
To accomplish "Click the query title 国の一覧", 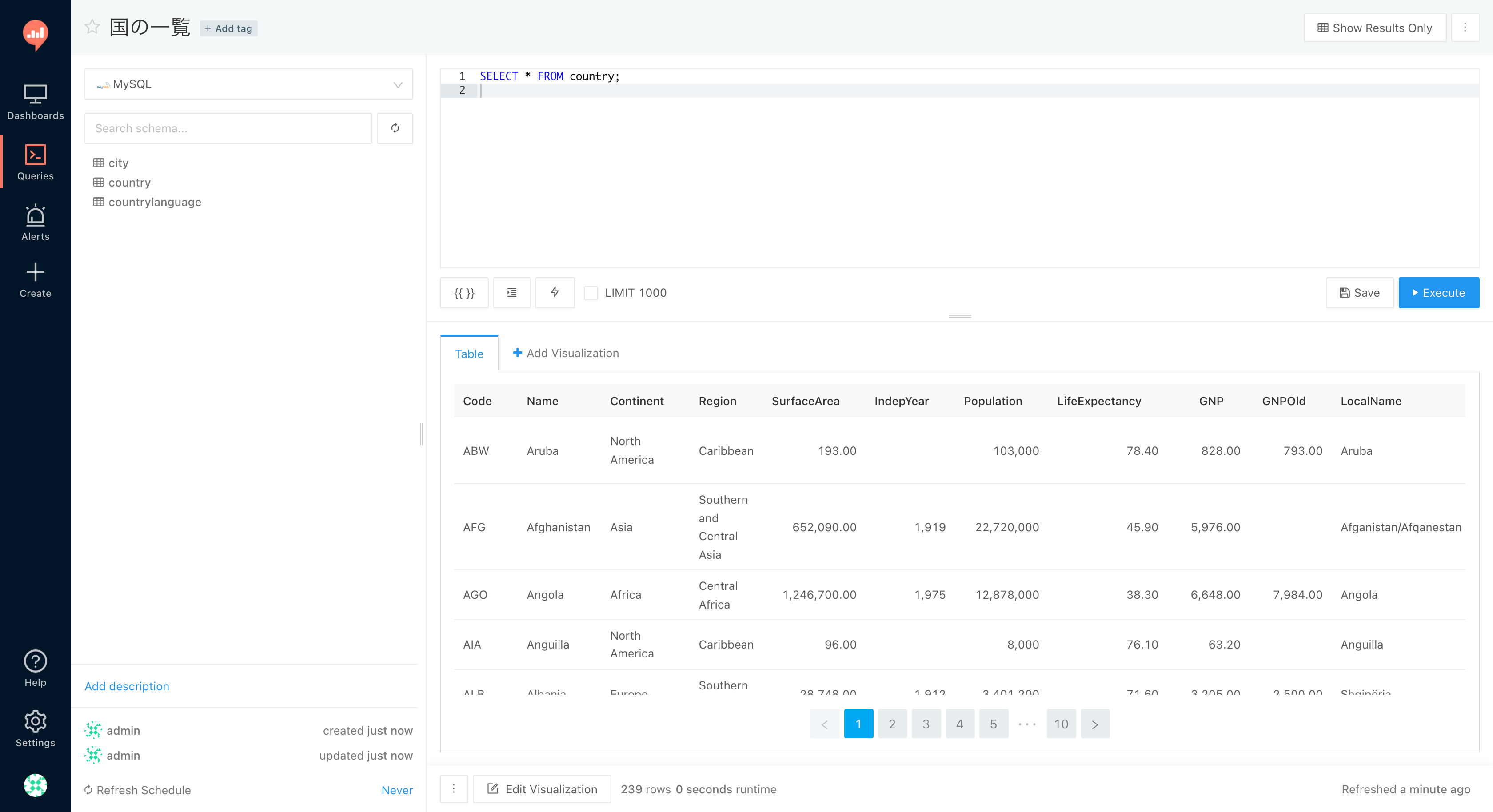I will (x=150, y=27).
